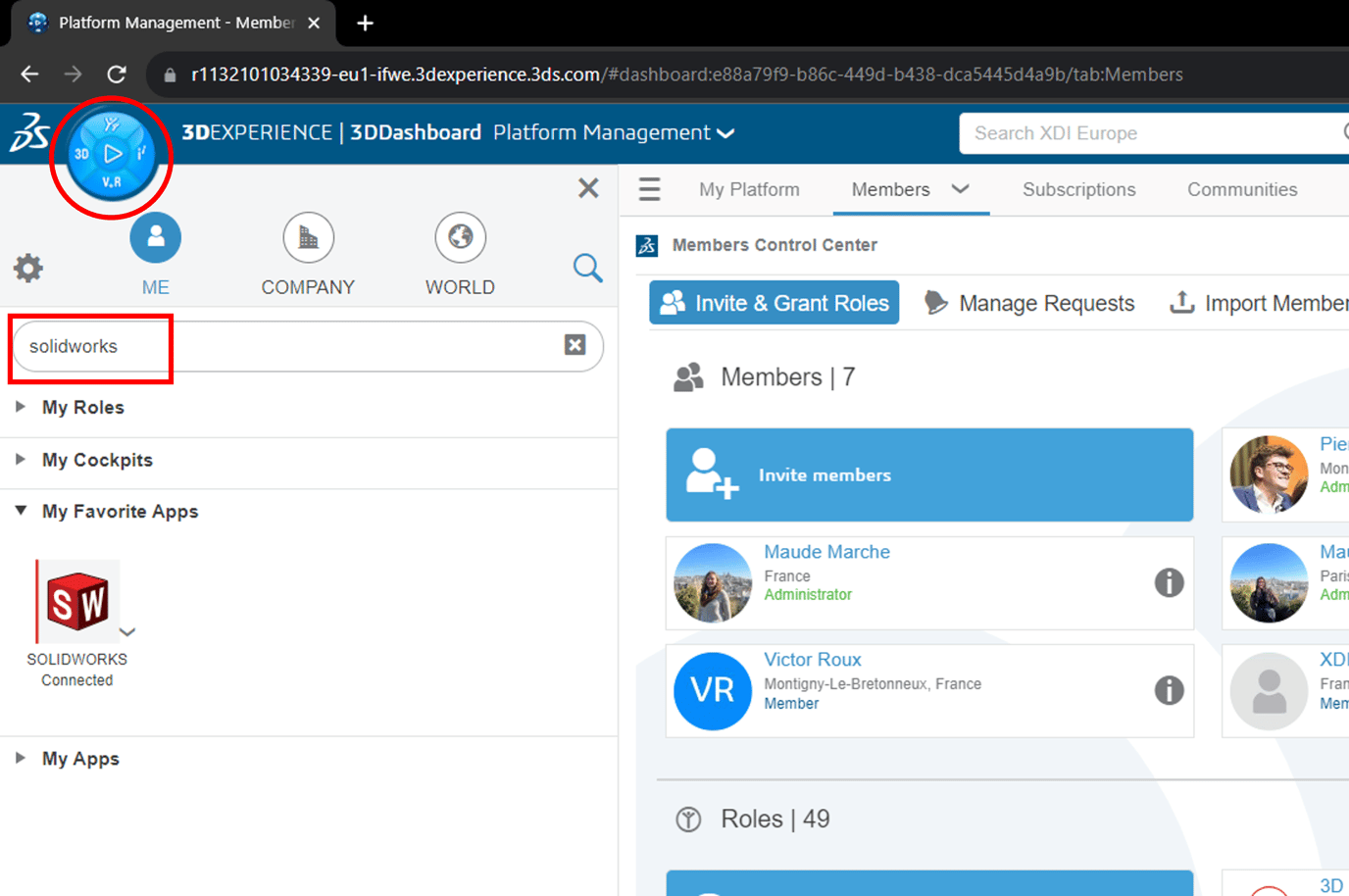
Task: Click the Search XDI Europe field
Action: 1147,133
